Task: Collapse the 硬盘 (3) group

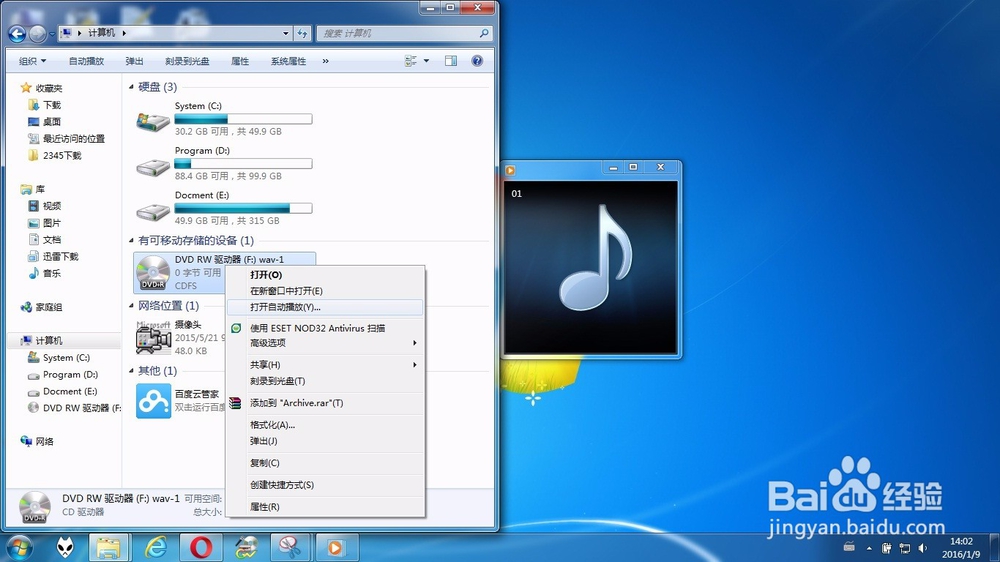Action: (131, 87)
